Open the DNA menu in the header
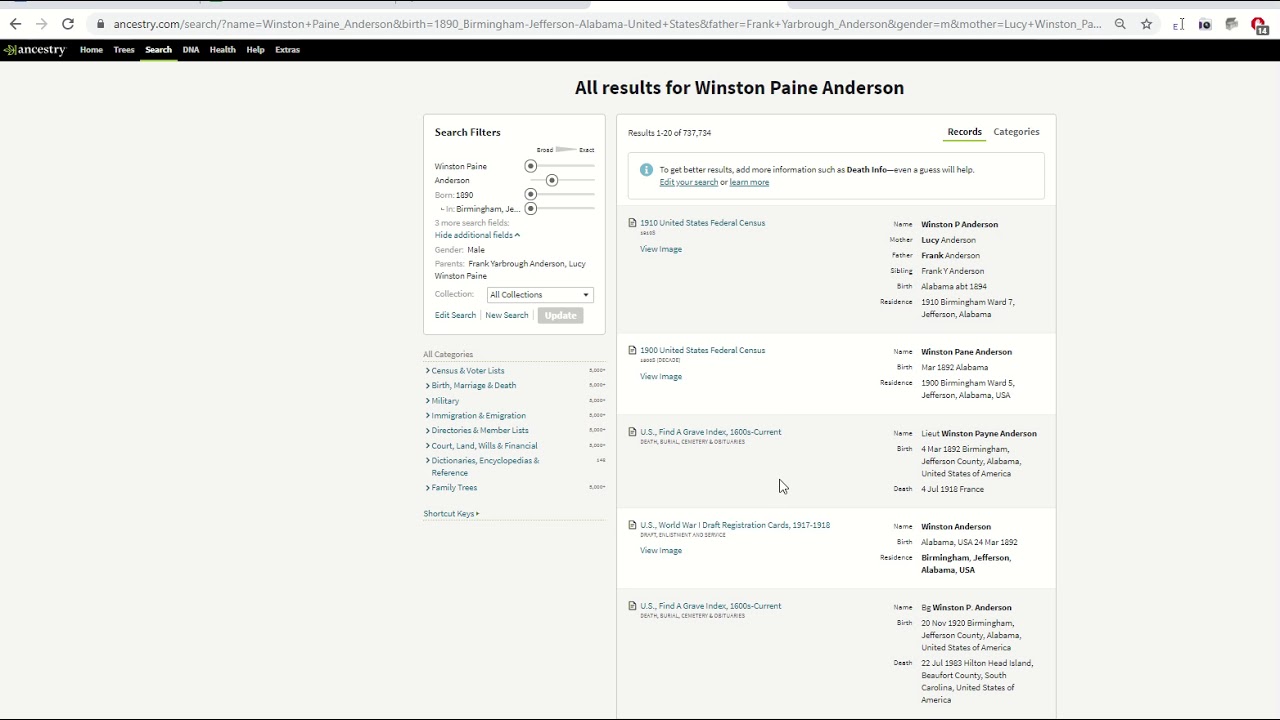This screenshot has height=720, width=1280. tap(190, 49)
